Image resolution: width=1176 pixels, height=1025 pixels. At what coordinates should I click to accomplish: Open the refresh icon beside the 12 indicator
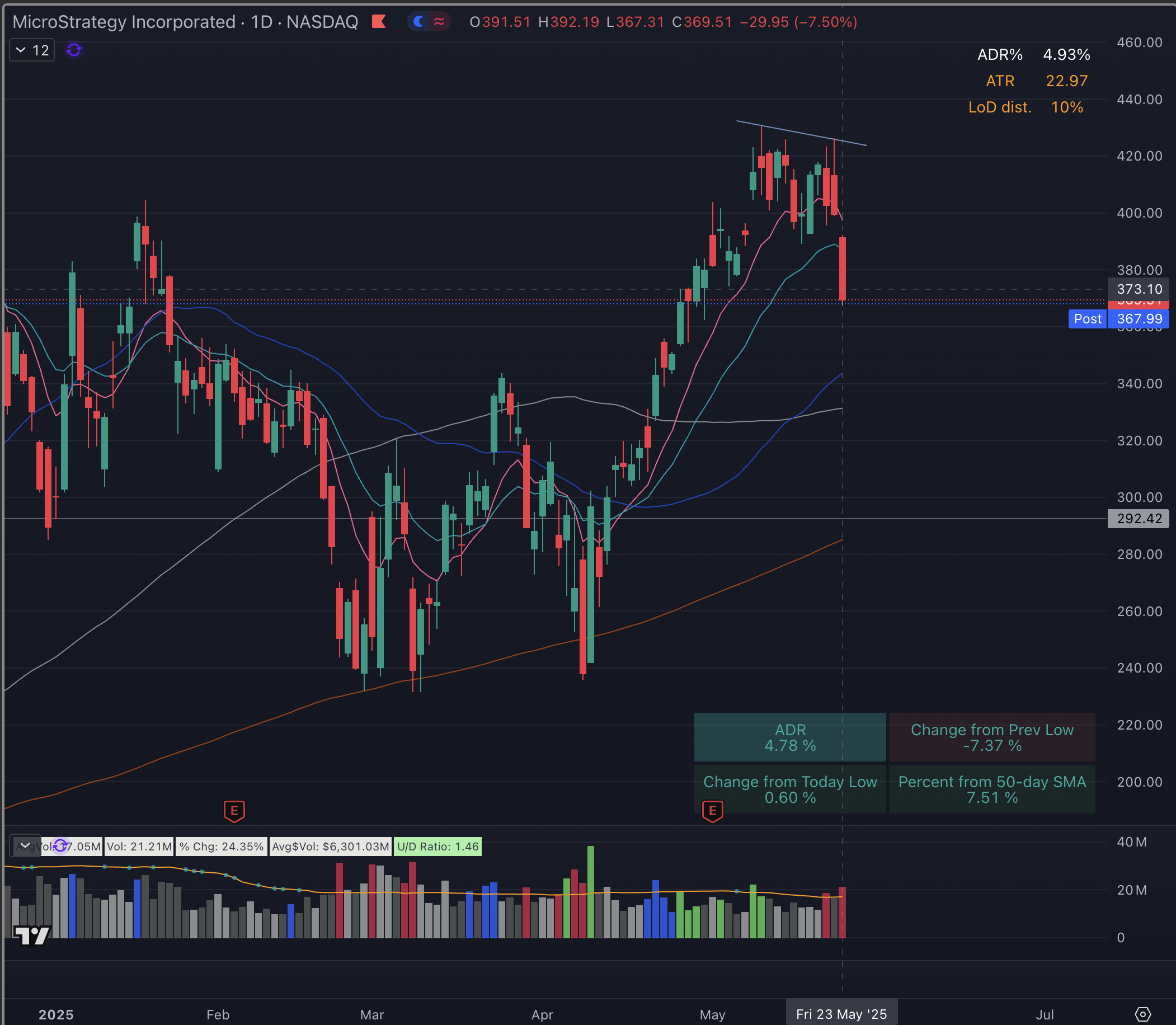click(73, 50)
